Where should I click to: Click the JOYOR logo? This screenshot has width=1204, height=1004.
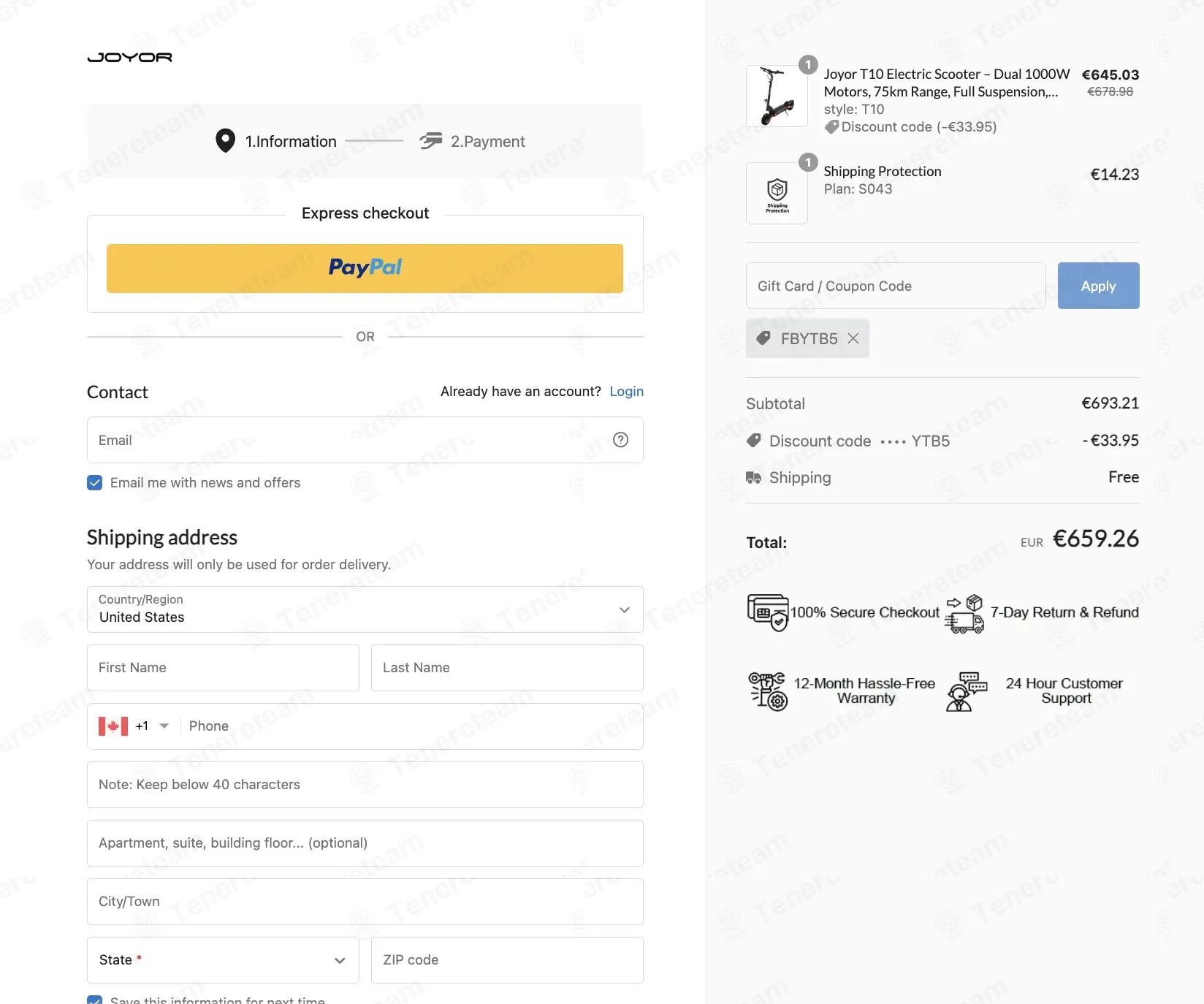[130, 57]
